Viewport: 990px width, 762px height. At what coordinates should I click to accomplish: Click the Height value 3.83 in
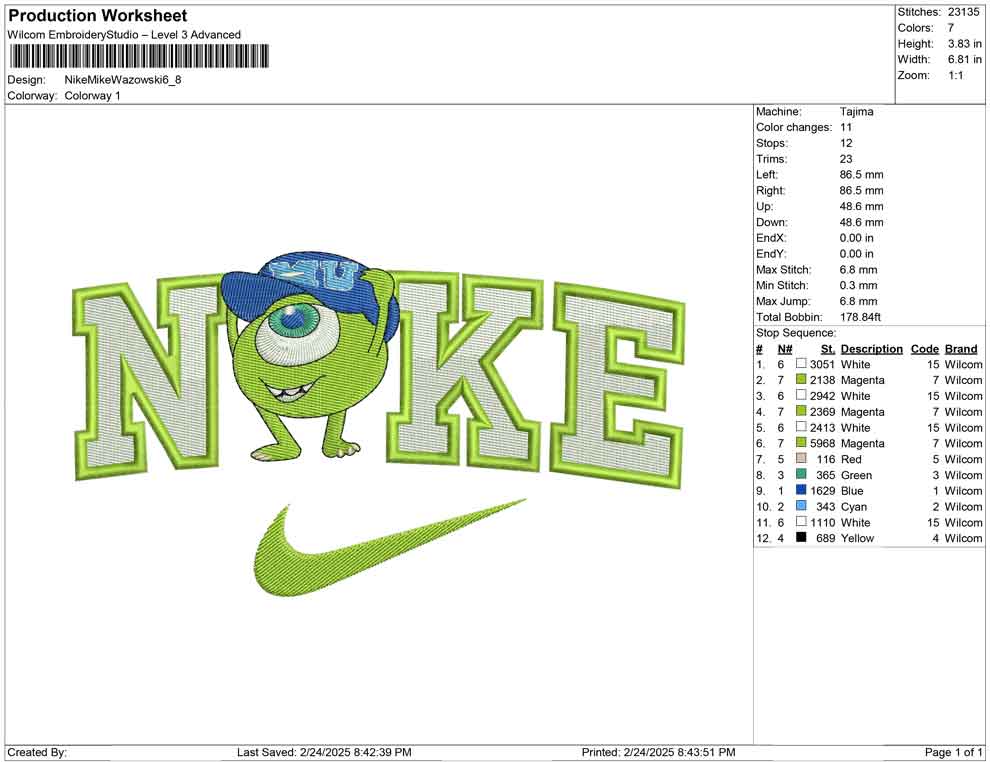pos(964,44)
